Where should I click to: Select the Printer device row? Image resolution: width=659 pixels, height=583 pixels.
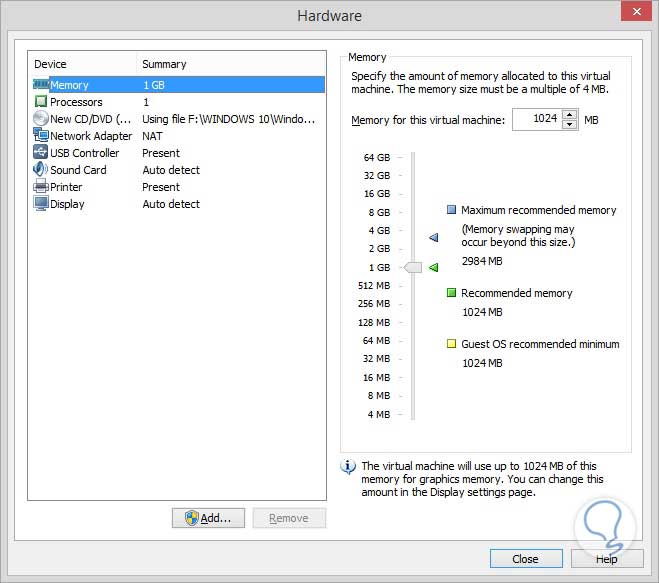pos(179,187)
